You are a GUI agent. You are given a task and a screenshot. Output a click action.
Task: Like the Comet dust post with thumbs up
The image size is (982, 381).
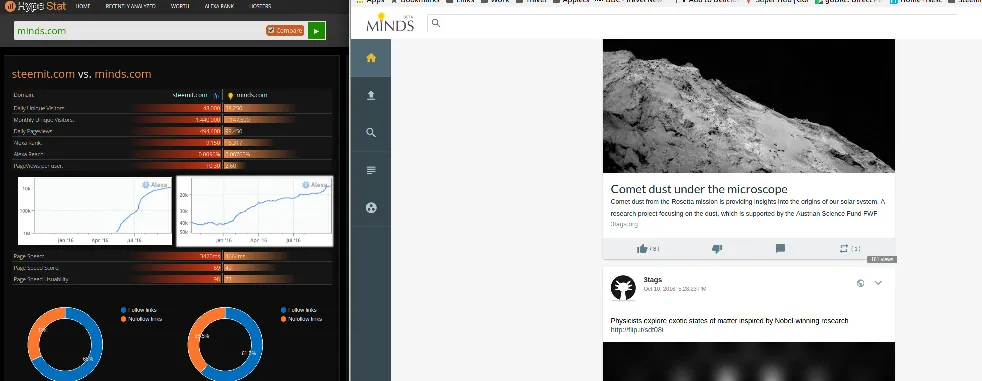pyautogui.click(x=642, y=249)
